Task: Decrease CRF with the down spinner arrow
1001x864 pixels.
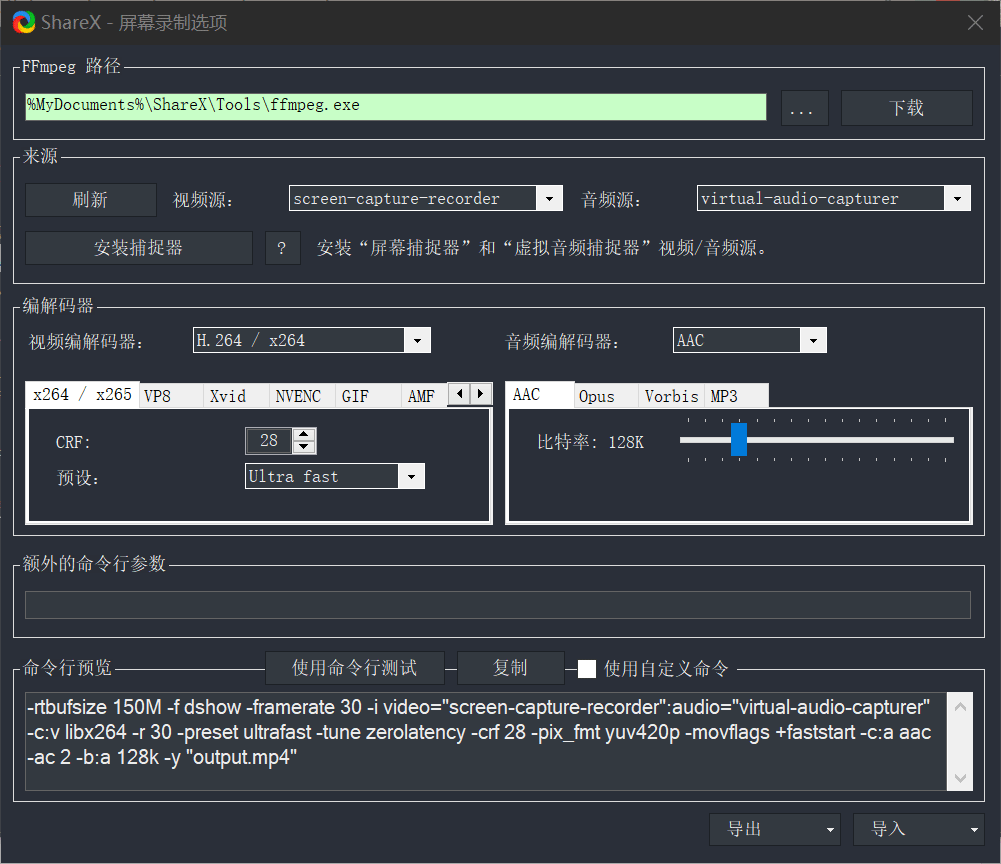Action: (x=304, y=447)
